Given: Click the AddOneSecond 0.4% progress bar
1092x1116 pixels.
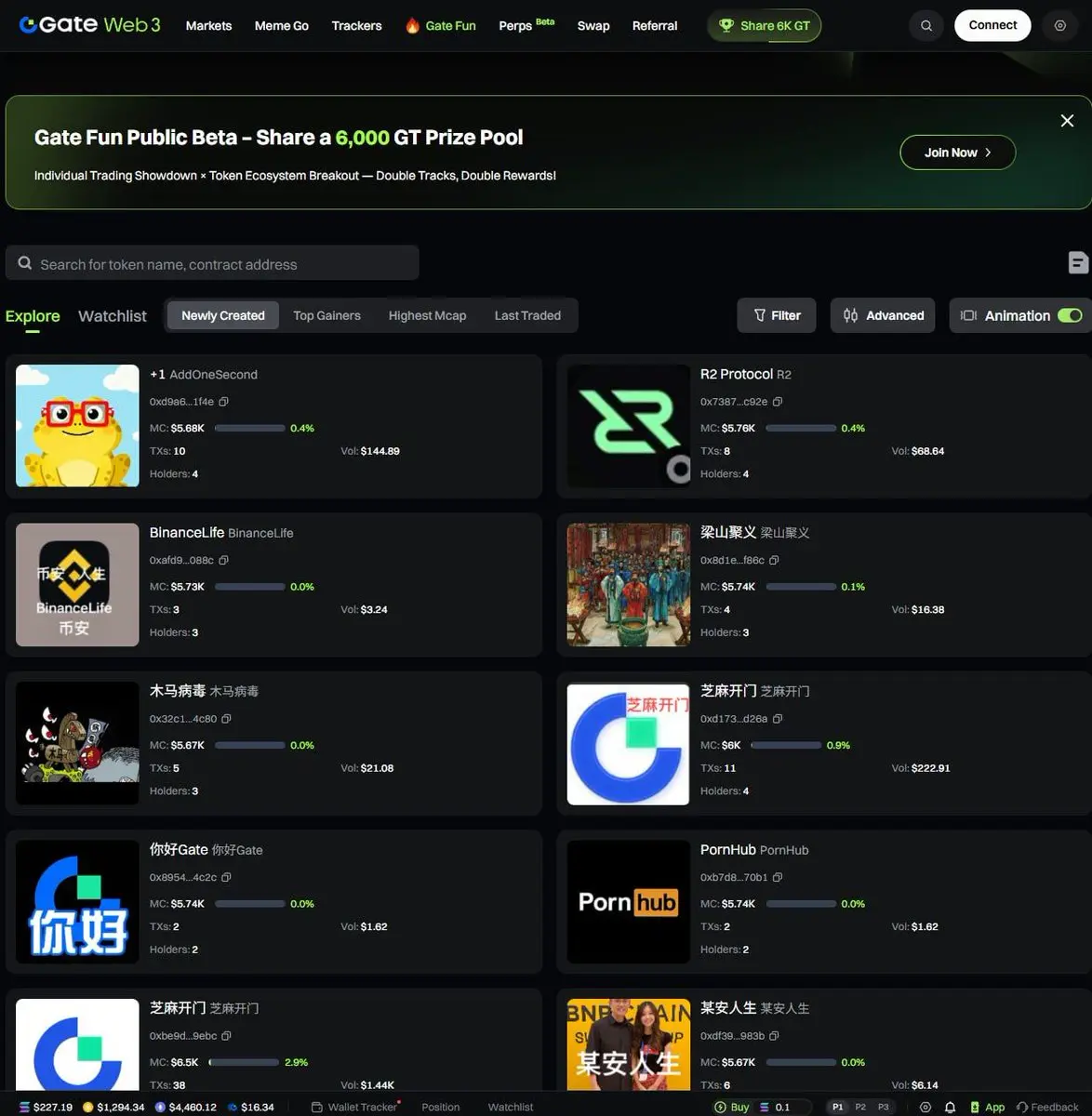Looking at the screenshot, I should (250, 428).
